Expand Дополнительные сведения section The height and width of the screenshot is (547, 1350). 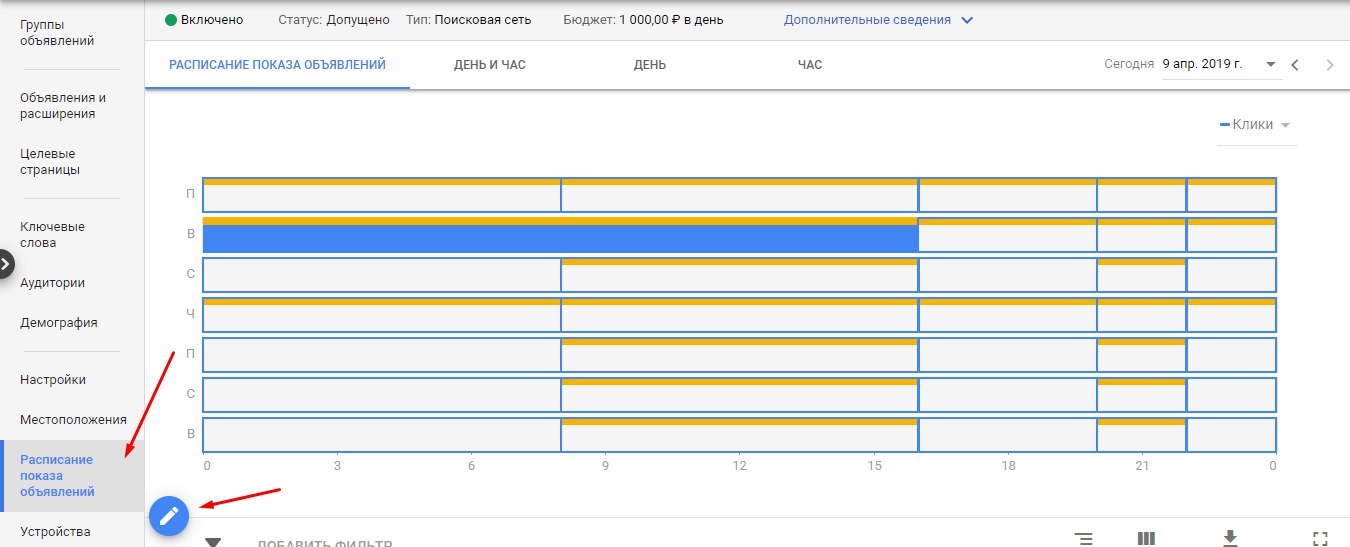(x=878, y=20)
